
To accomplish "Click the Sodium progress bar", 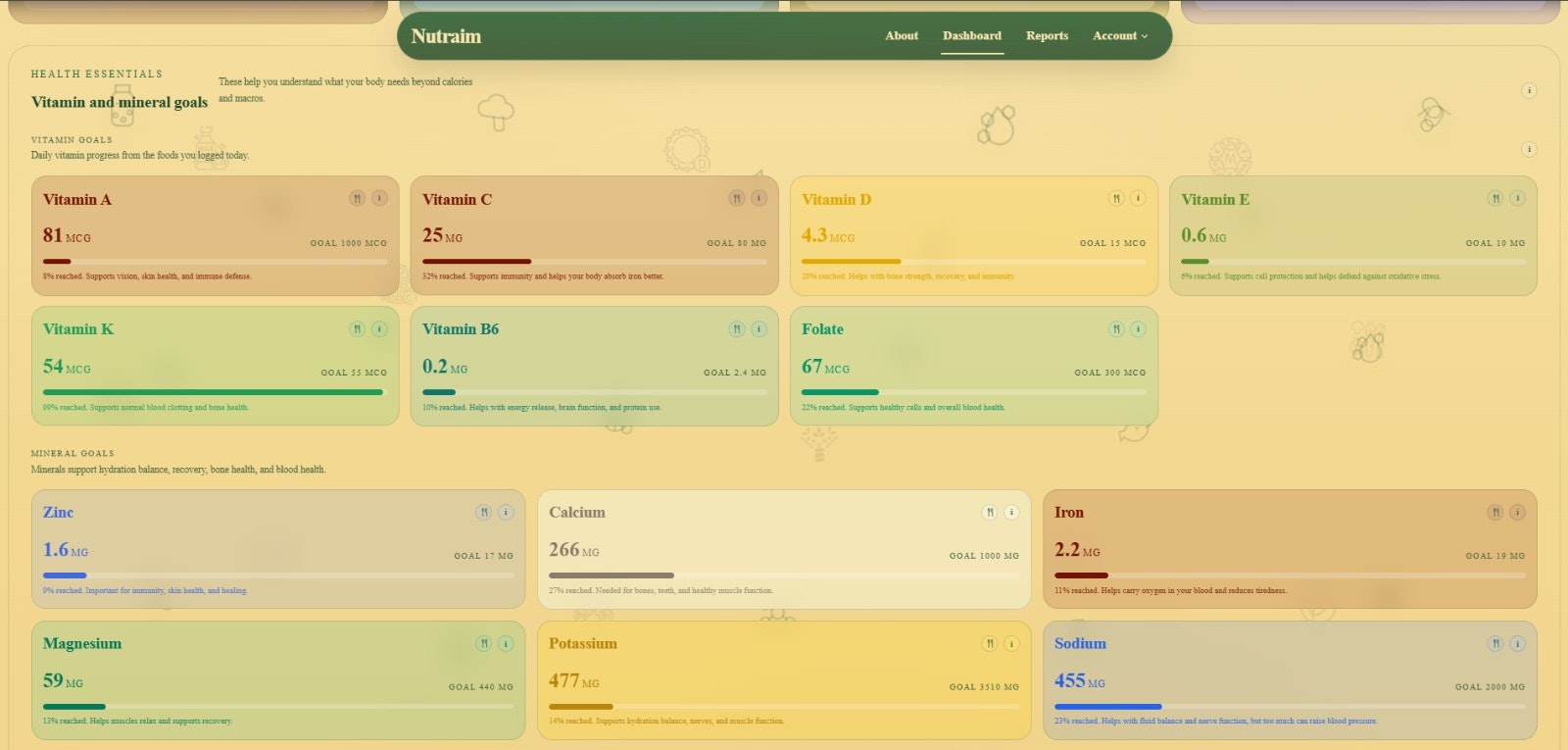I will pos(1290,706).
